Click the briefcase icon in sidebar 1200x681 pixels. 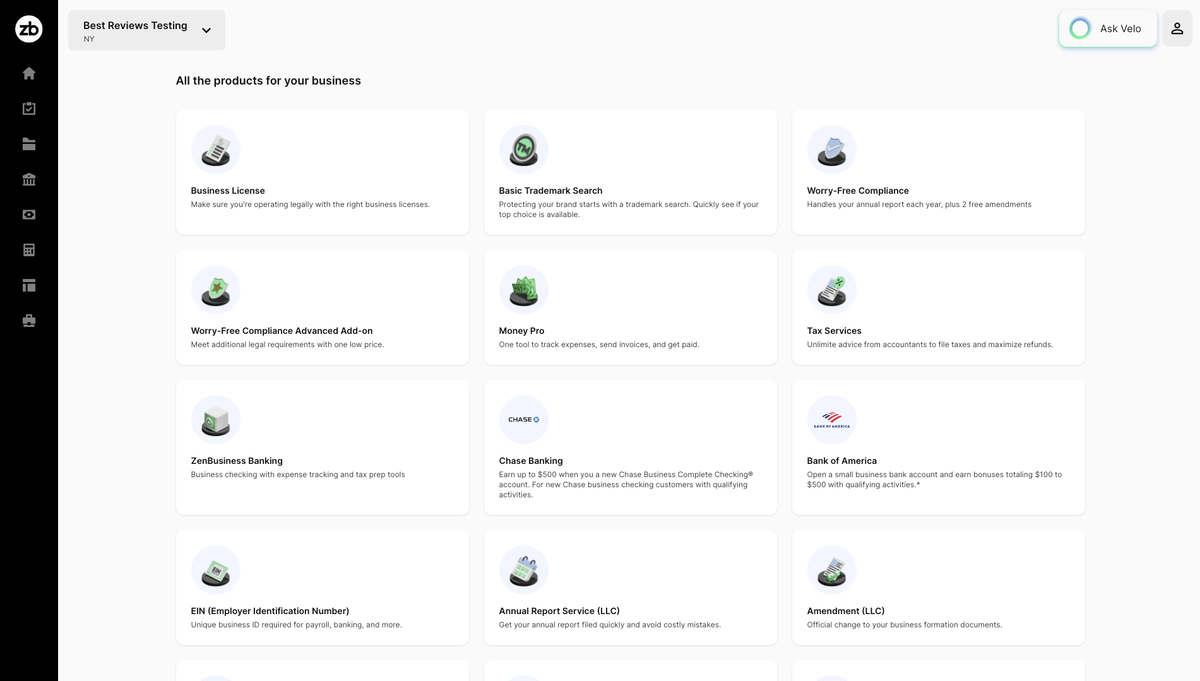click(x=29, y=321)
